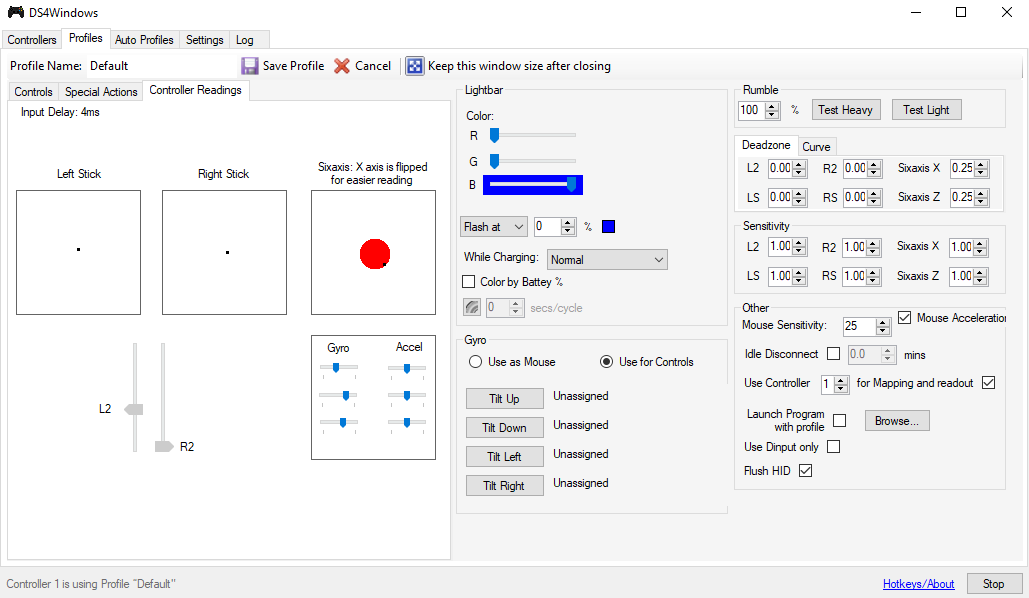Image resolution: width=1029 pixels, height=598 pixels.
Task: Increase the Rumble percentage with up arrow
Action: click(x=773, y=106)
